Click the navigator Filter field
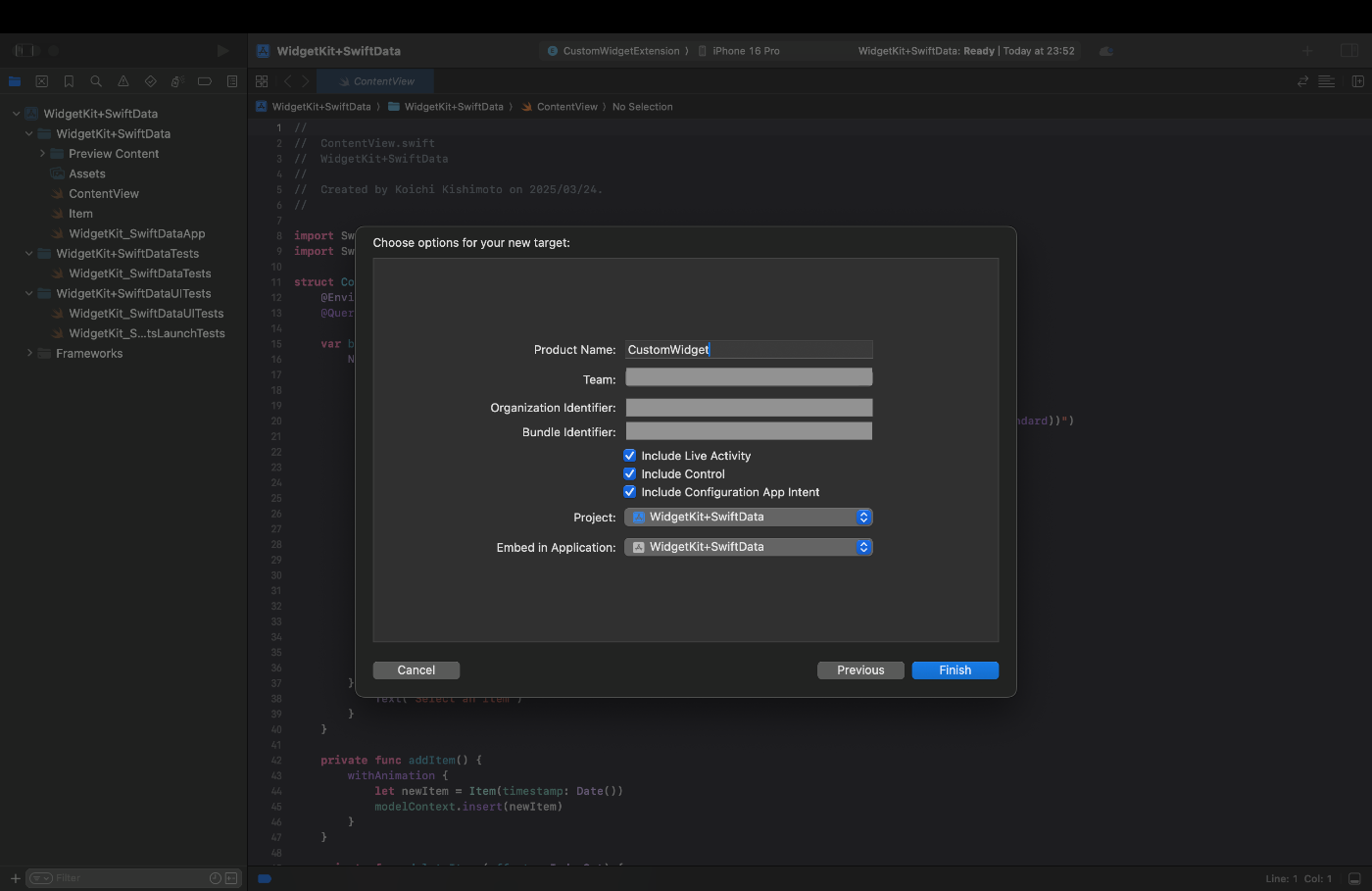This screenshot has height=891, width=1372. (x=134, y=878)
